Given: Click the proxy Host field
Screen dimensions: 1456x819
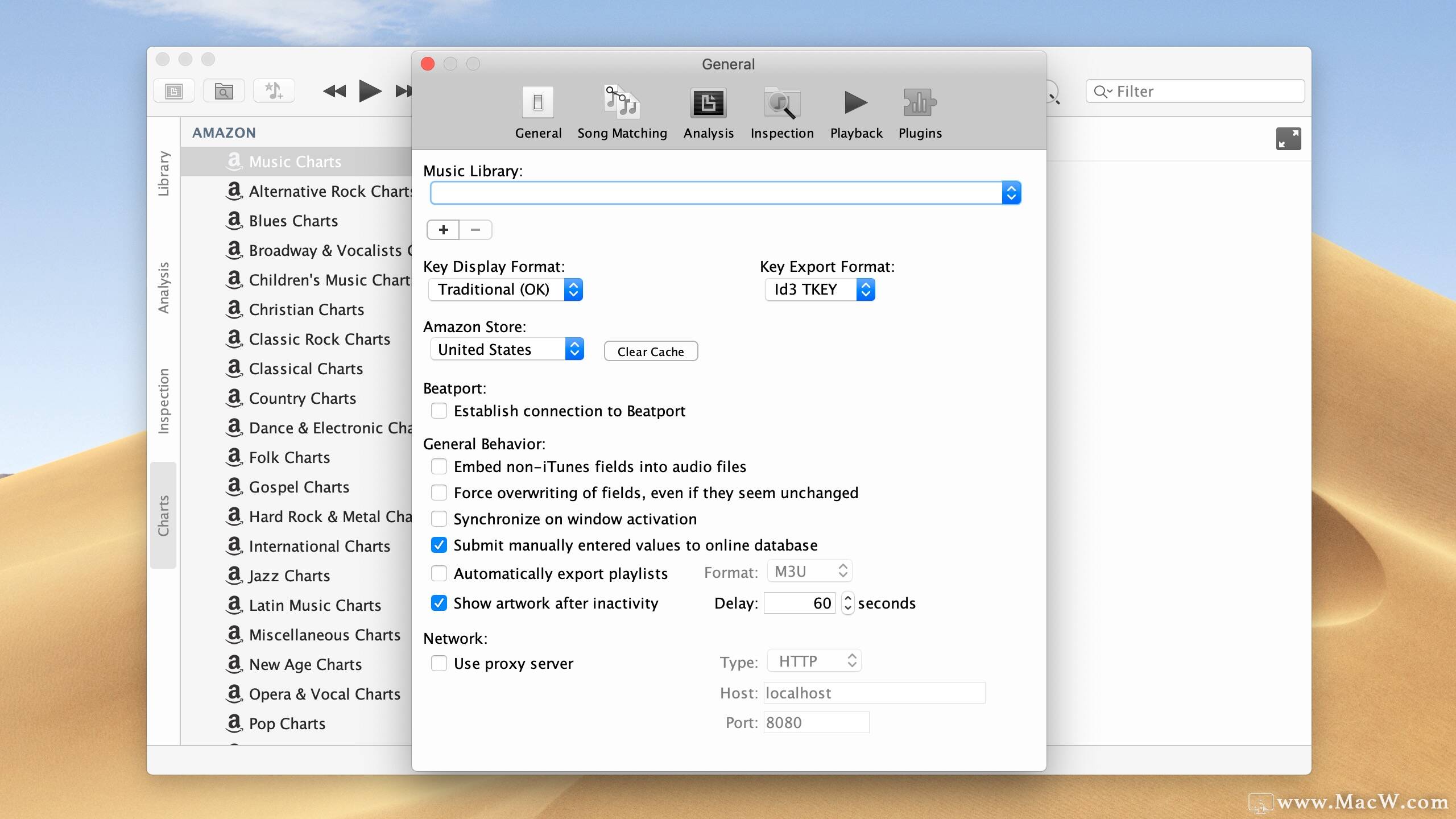Looking at the screenshot, I should point(874,693).
